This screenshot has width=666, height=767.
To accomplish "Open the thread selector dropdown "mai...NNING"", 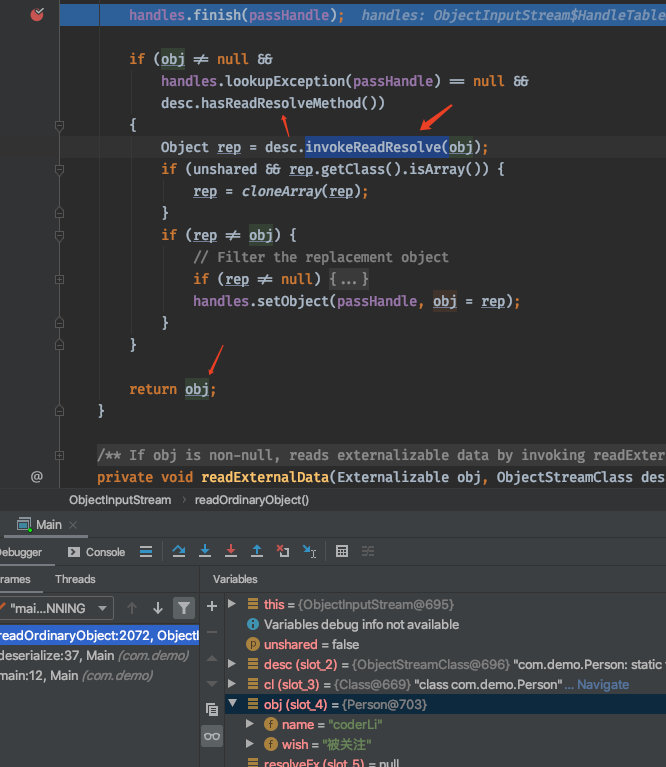I will pos(57,608).
